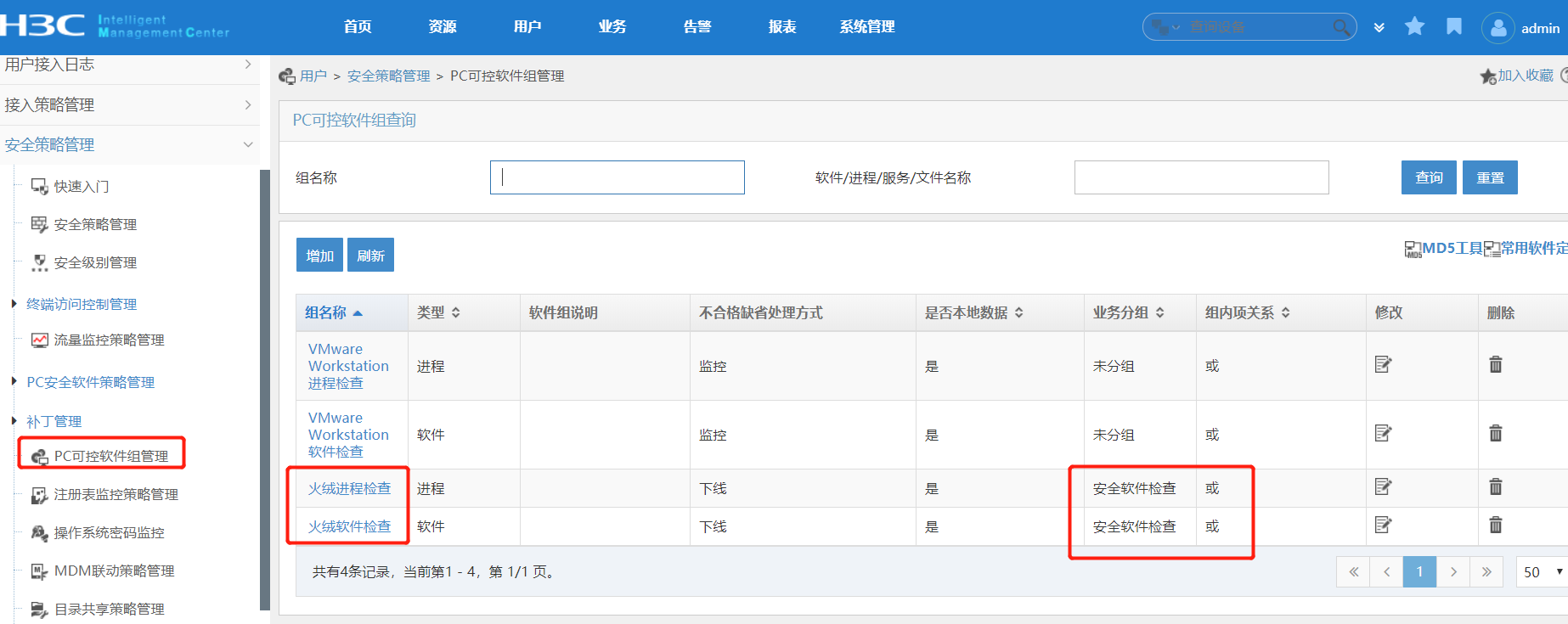Click the H3C Intelligent Management Center logo
The height and width of the screenshot is (624, 1568).
pos(115,25)
